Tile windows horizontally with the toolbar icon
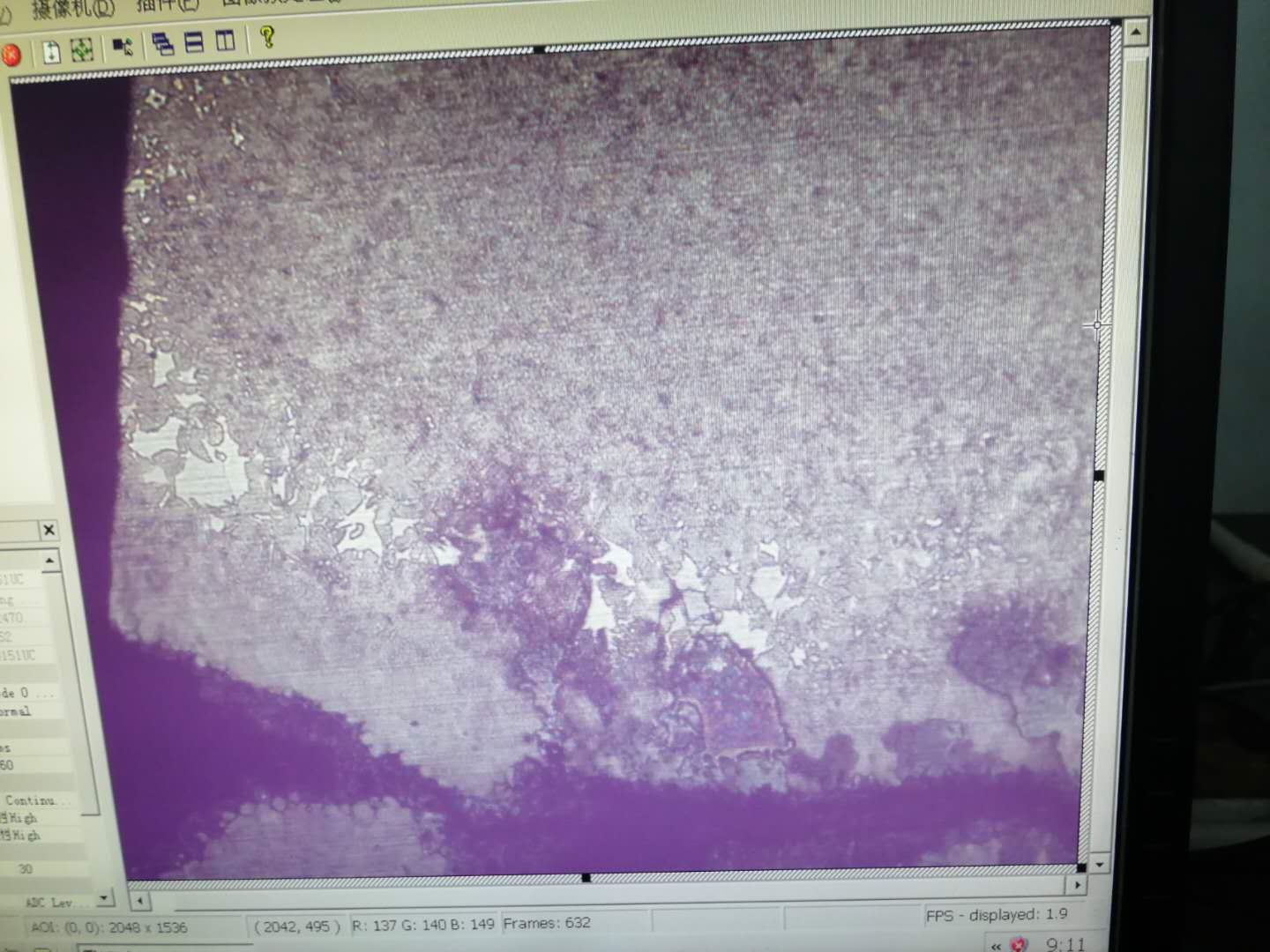The image size is (1270, 952). 194,42
